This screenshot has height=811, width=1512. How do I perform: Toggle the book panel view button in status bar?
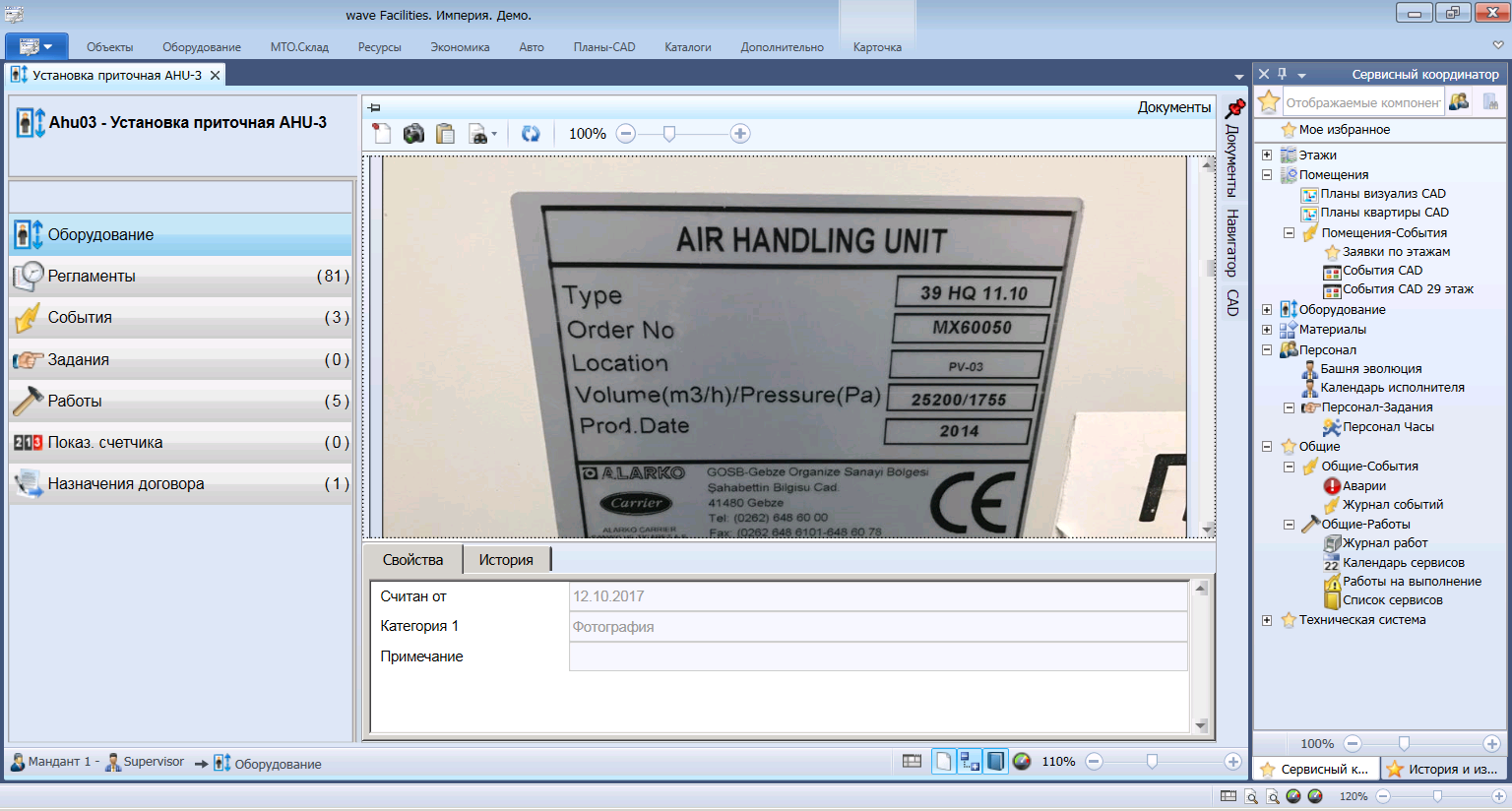(x=995, y=761)
